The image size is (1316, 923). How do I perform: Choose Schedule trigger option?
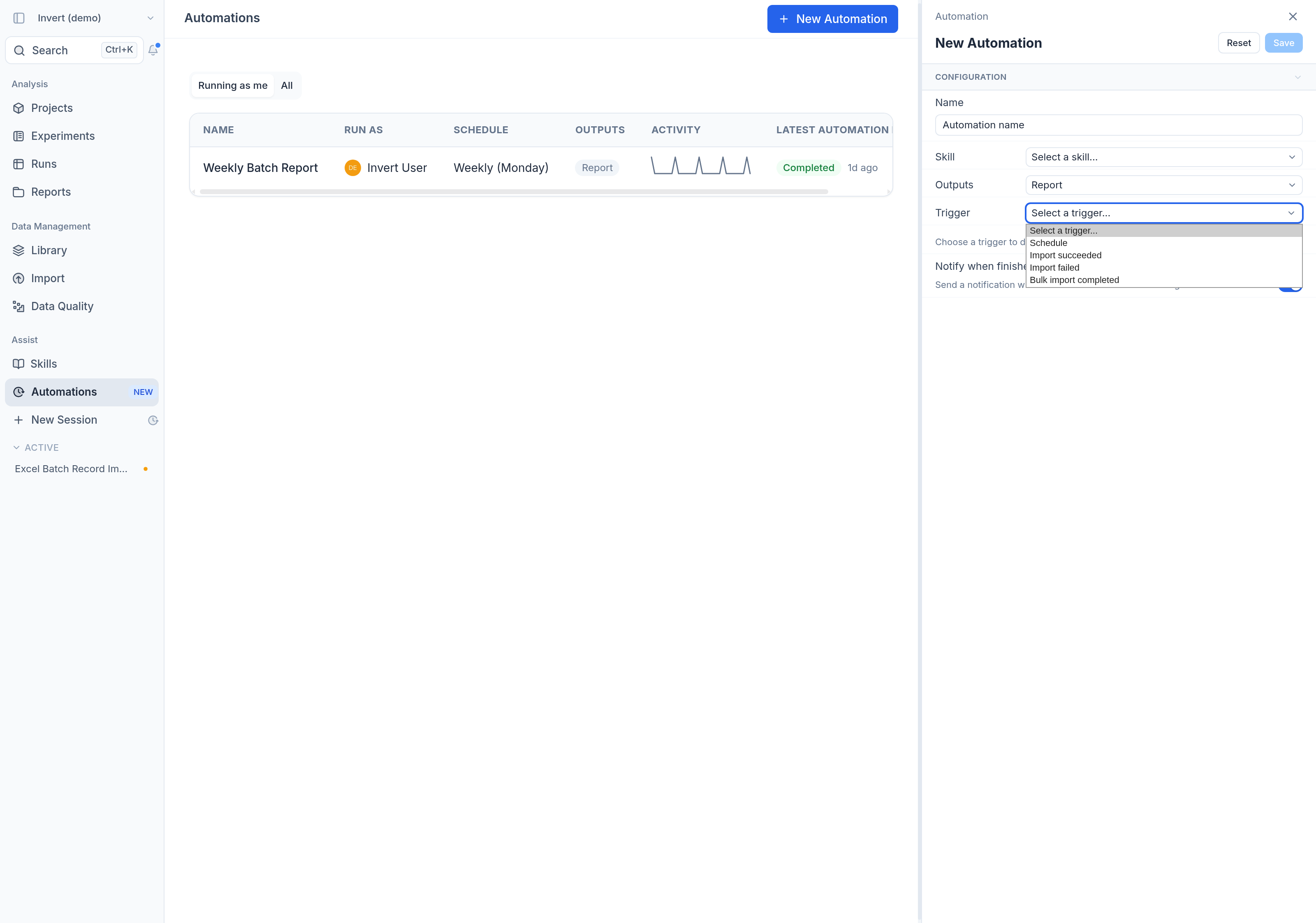1163,243
